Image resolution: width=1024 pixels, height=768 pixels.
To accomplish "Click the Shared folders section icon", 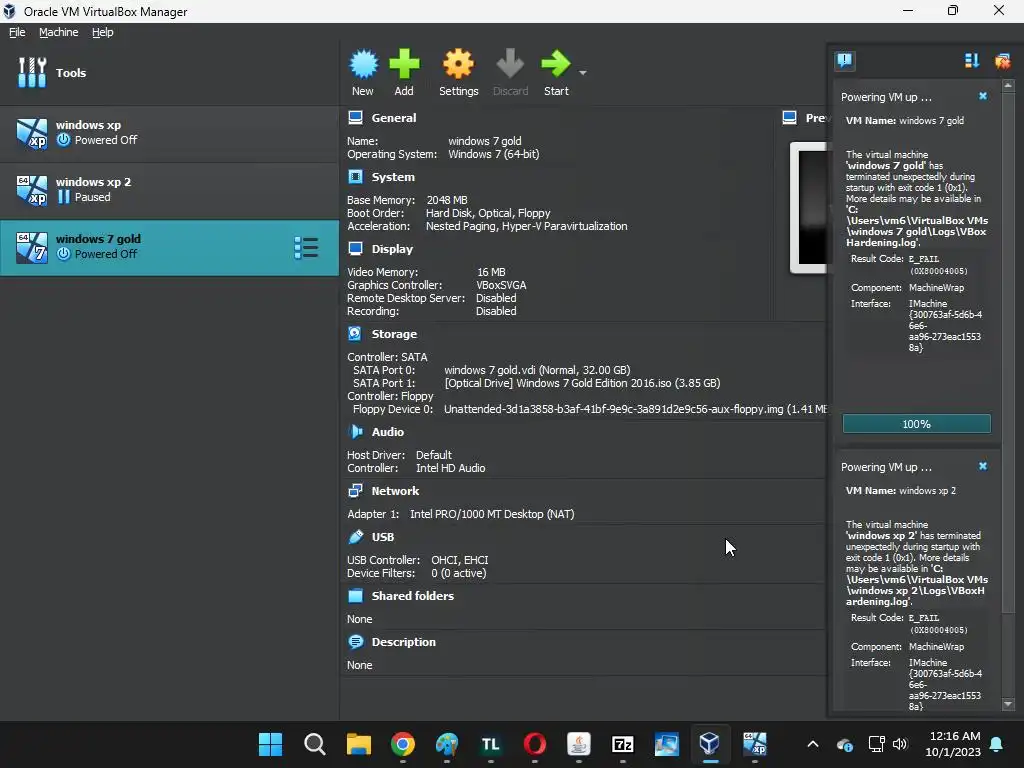I will pyautogui.click(x=355, y=596).
